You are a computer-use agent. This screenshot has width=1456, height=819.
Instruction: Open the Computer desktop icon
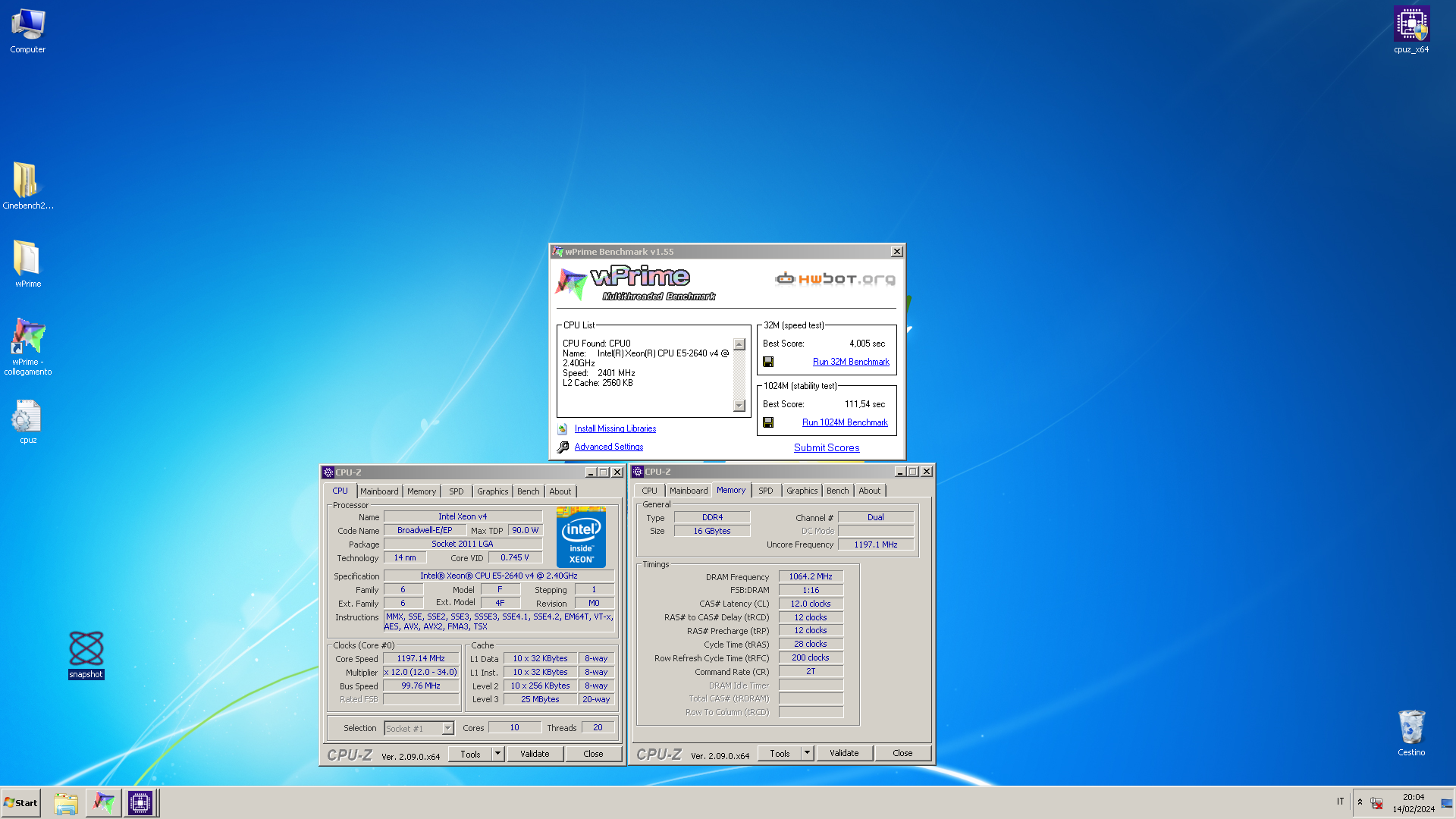click(28, 30)
